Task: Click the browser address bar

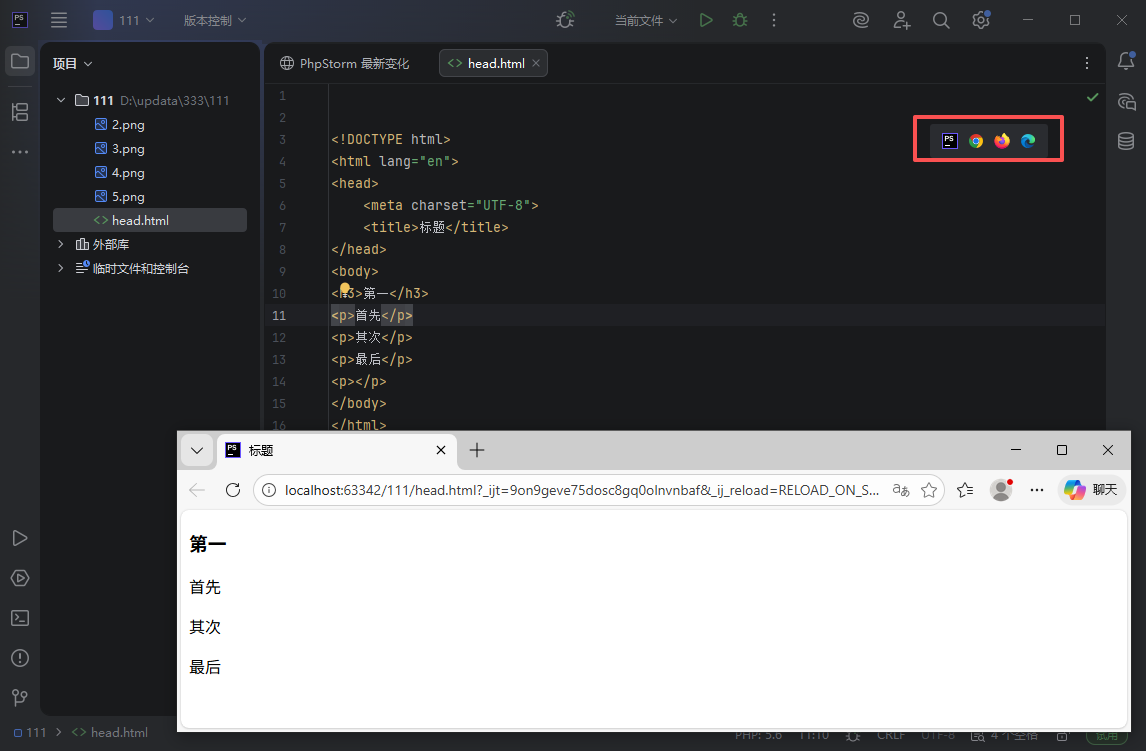Action: coord(580,490)
